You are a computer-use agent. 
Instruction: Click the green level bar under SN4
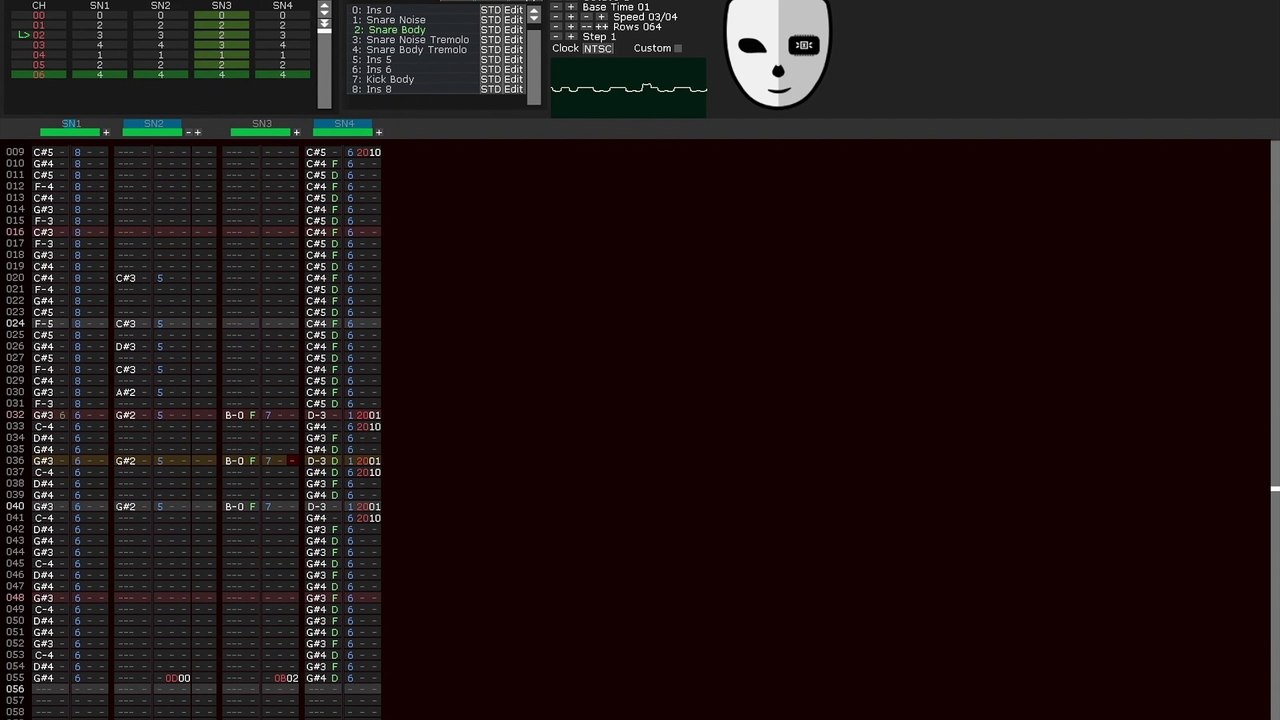click(x=343, y=132)
